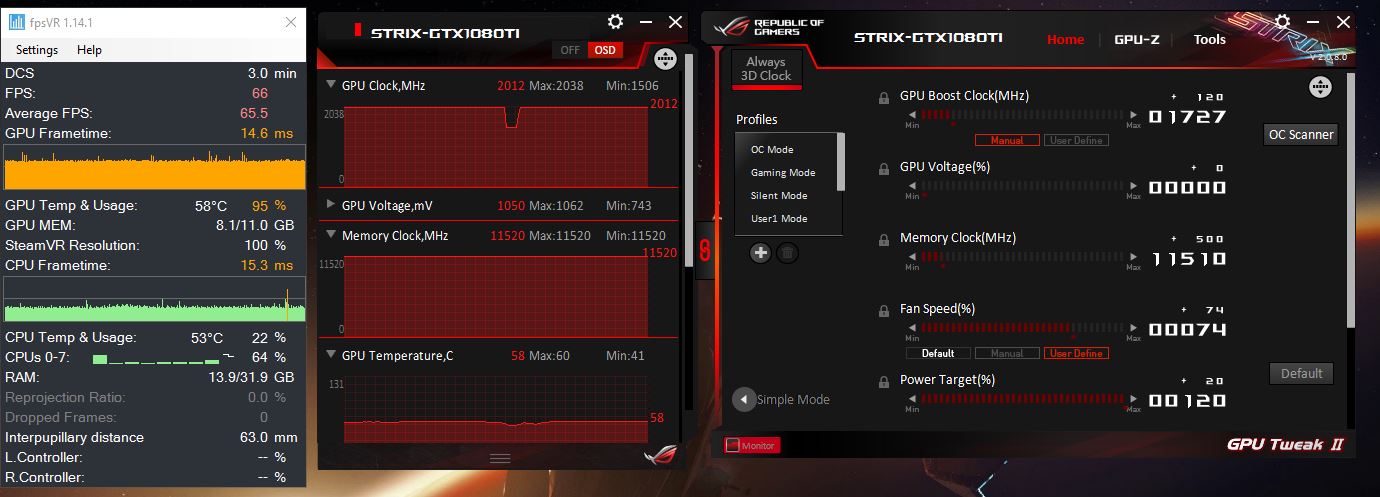
Task: Click the GPU Boost Clock slider track
Action: [x=1022, y=115]
